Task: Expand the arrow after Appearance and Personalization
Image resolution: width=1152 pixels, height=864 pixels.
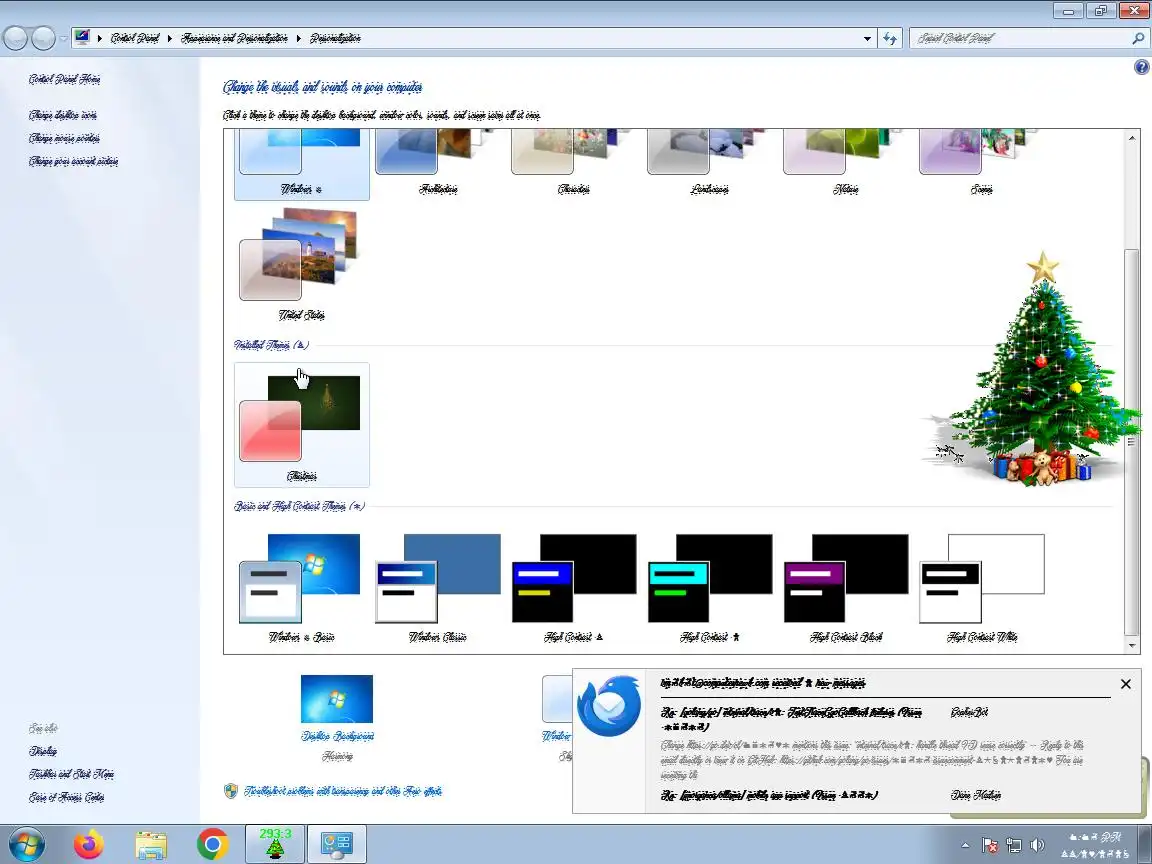Action: click(x=299, y=38)
